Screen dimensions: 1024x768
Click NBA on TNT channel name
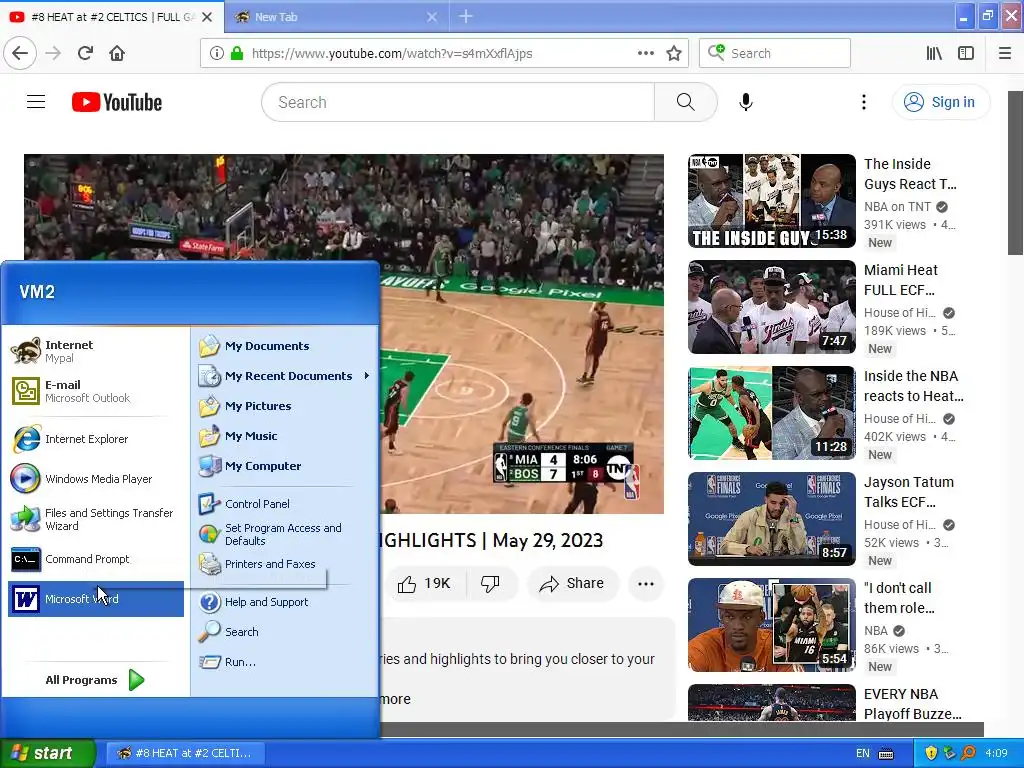click(897, 207)
